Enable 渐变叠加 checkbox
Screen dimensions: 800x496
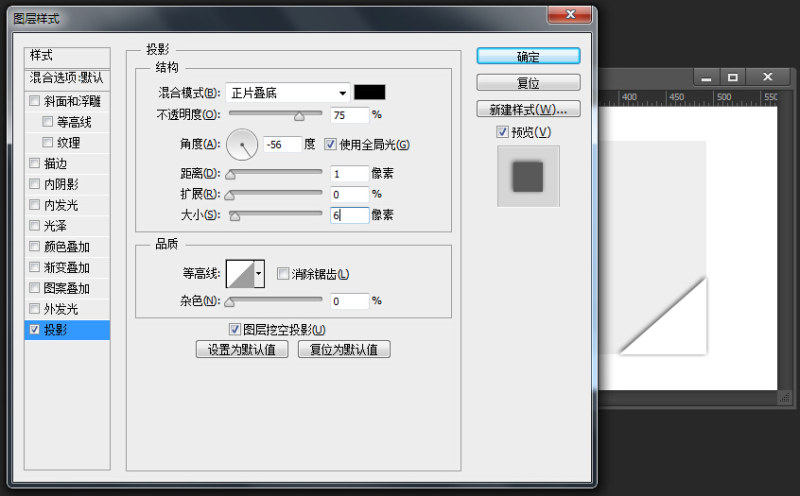(x=34, y=267)
